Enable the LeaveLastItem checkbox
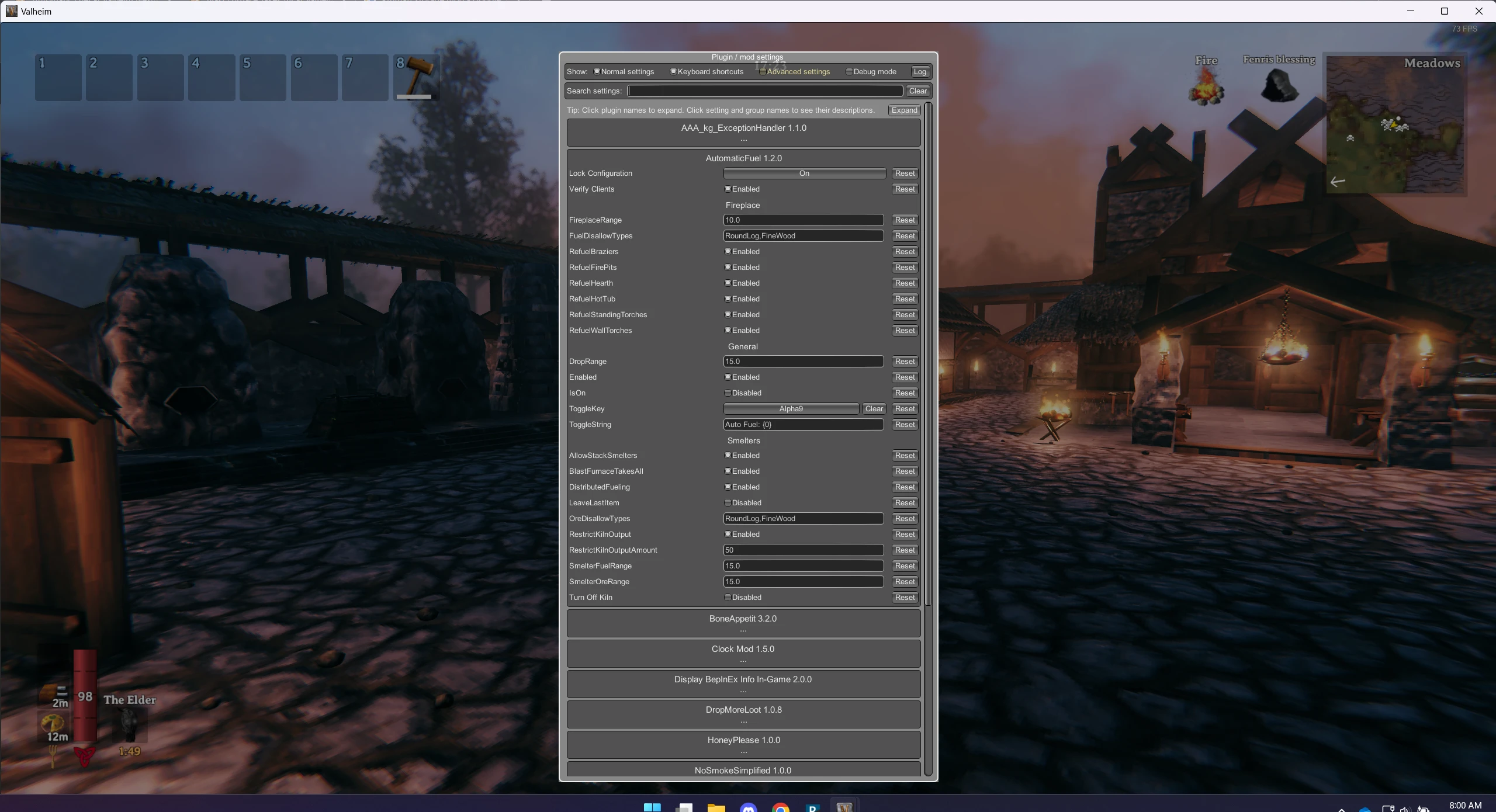Viewport: 1496px width, 812px height. click(x=728, y=502)
